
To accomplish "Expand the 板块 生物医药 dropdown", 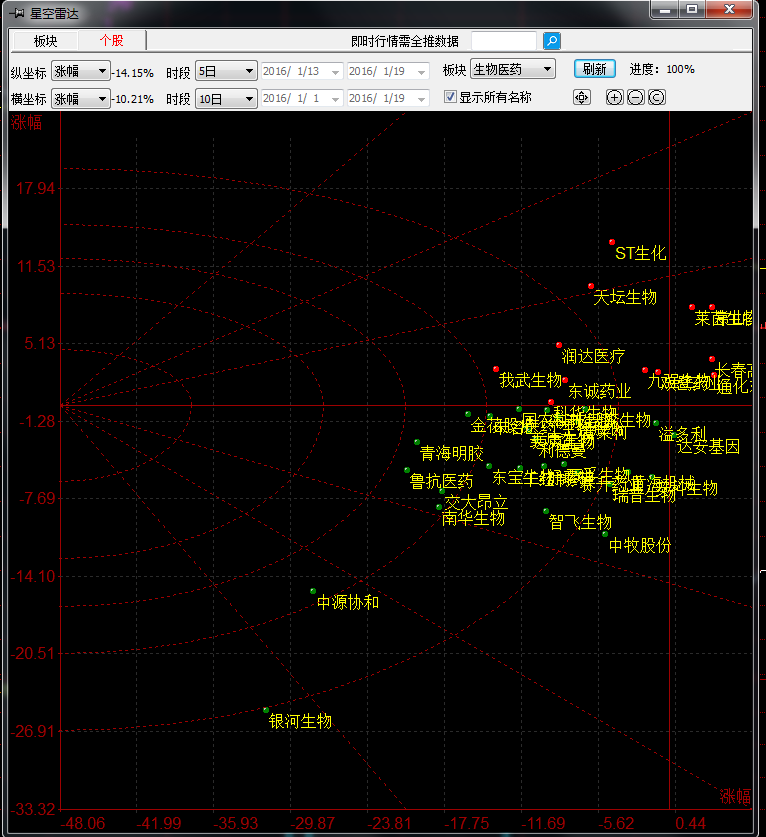I will pos(512,69).
